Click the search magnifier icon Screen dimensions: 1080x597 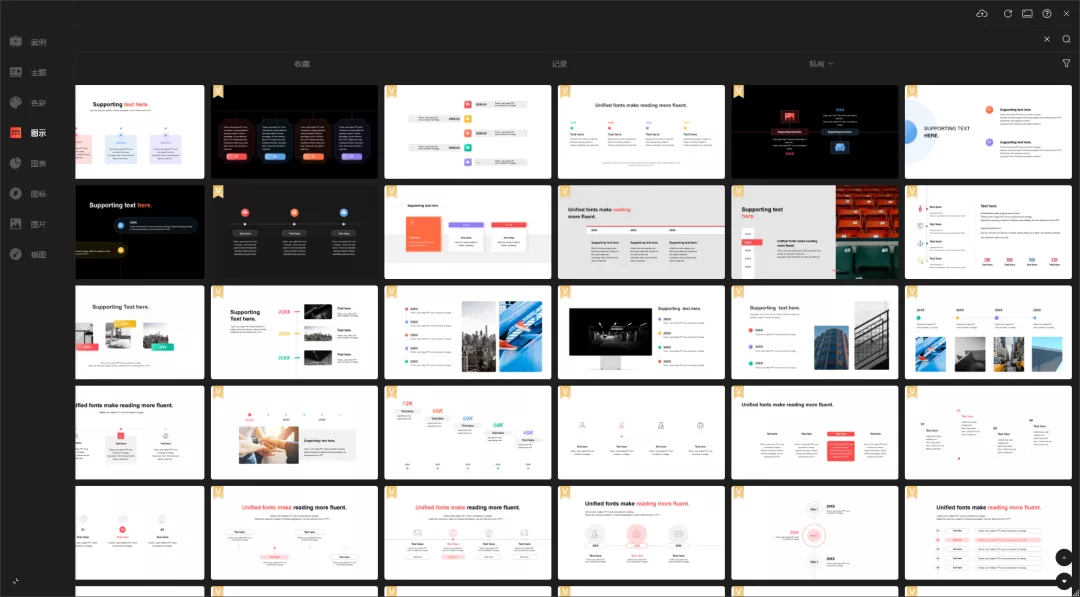[x=1066, y=39]
